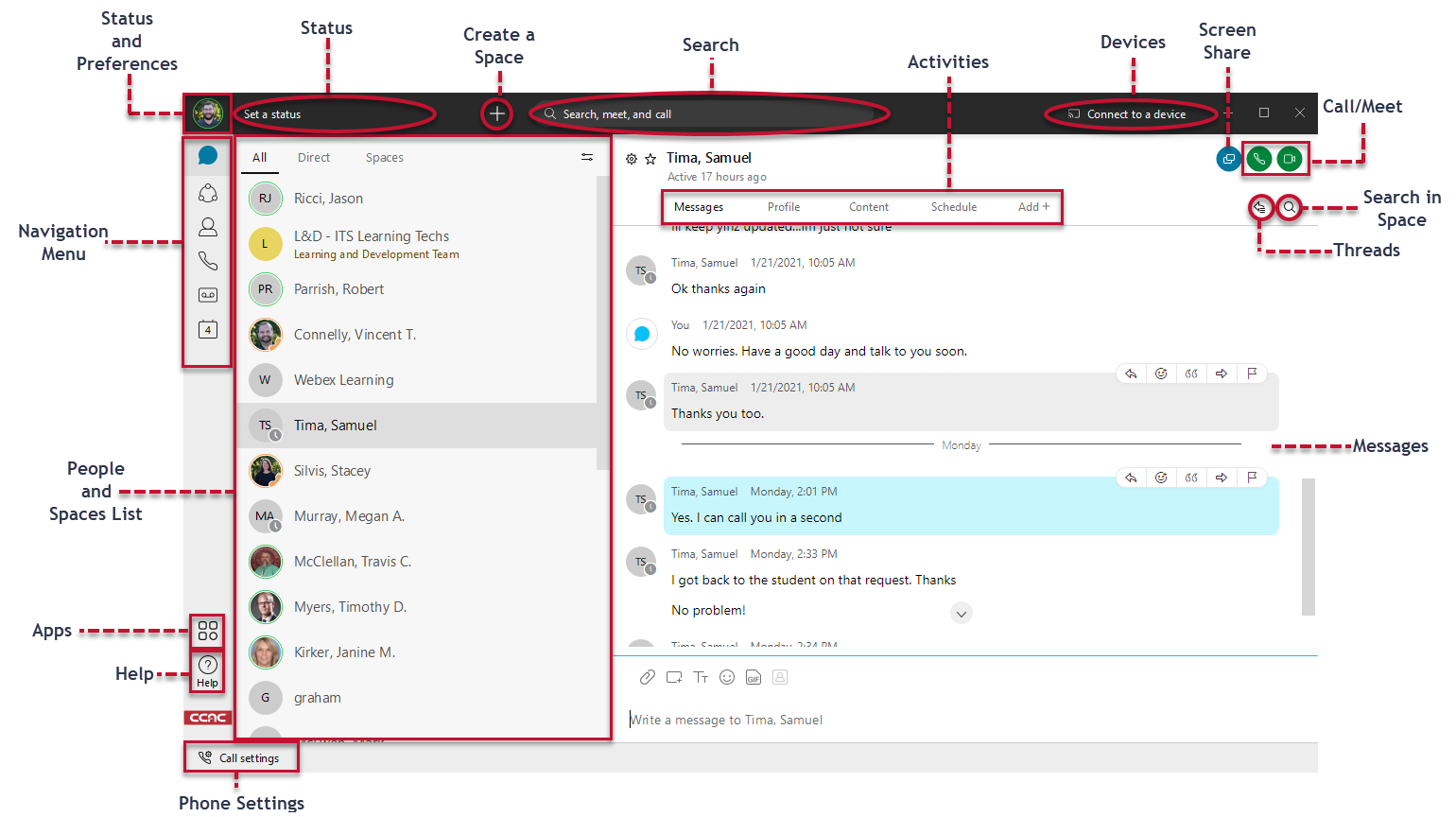The image size is (1456, 817).
Task: Open the Calling section from navigation menu
Action: (207, 261)
